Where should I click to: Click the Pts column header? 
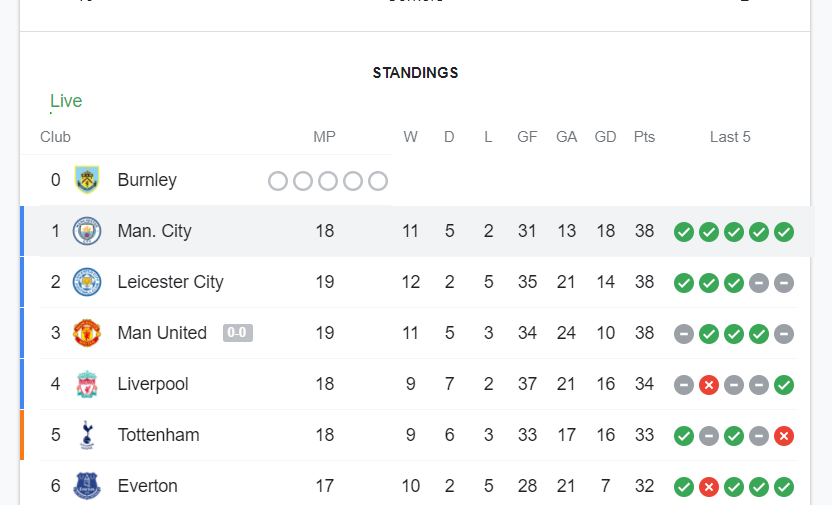(x=644, y=137)
